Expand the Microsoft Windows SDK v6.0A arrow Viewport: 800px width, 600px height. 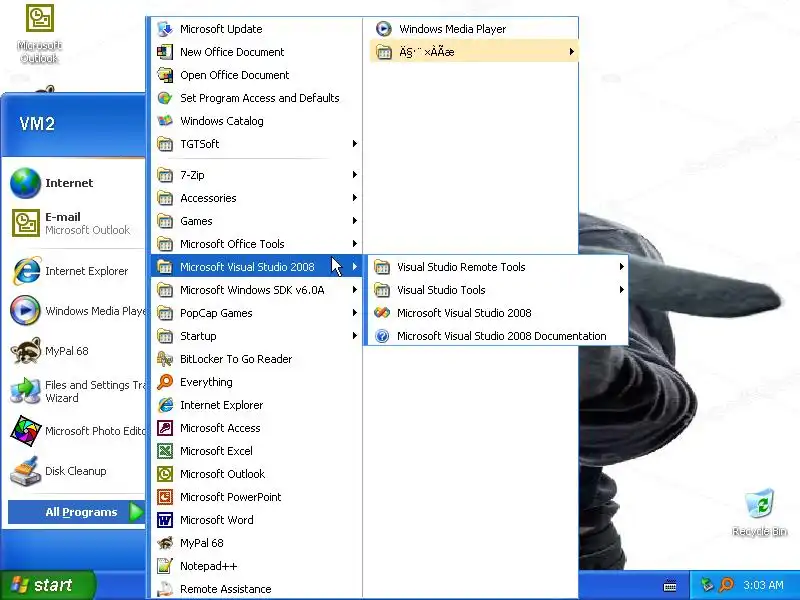tap(355, 290)
